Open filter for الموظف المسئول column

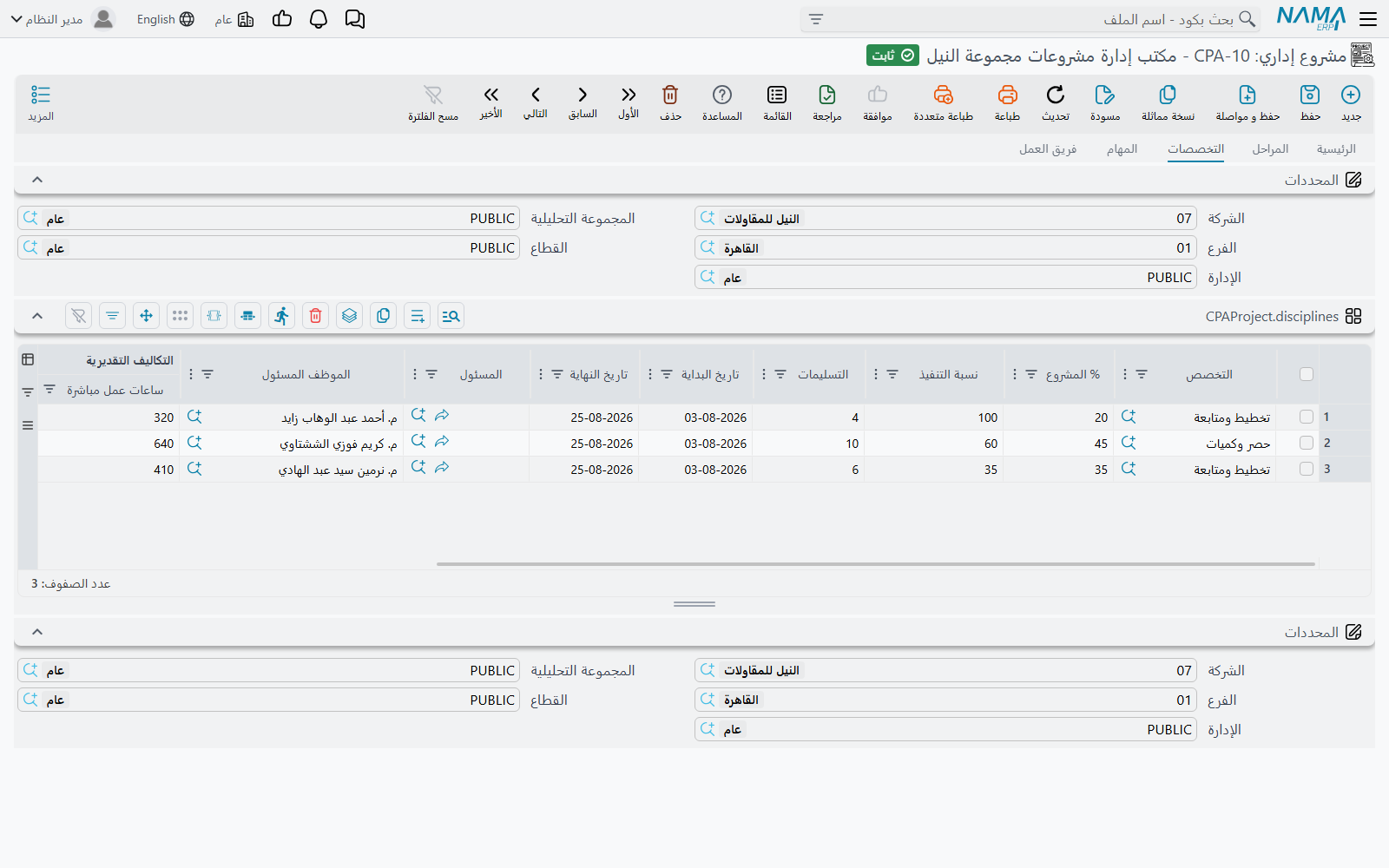click(x=207, y=374)
